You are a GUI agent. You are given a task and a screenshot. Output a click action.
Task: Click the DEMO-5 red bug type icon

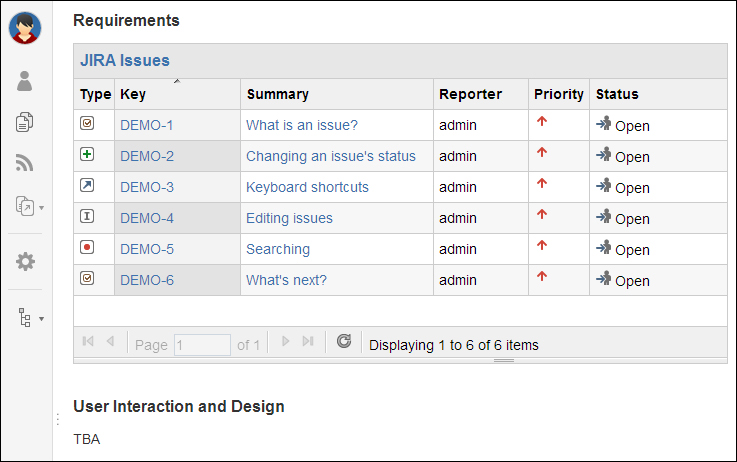[x=87, y=247]
